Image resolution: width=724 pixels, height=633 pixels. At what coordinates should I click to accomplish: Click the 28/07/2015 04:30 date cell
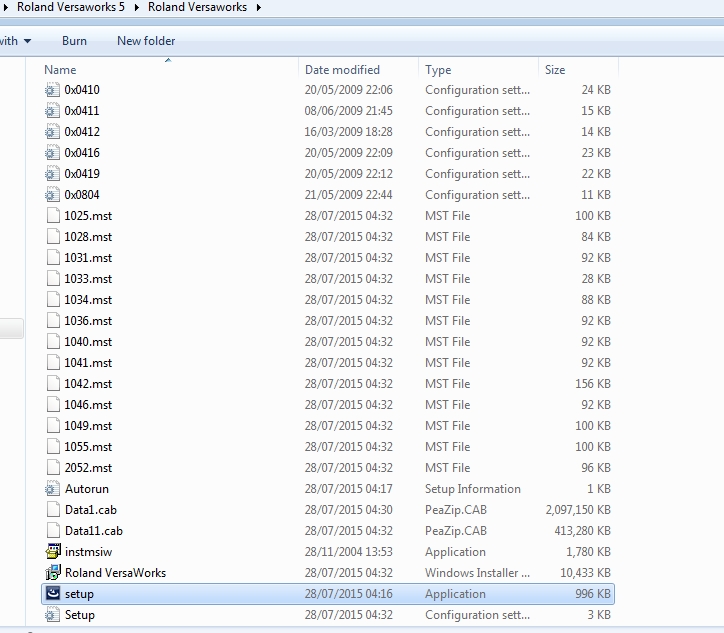pyautogui.click(x=349, y=510)
